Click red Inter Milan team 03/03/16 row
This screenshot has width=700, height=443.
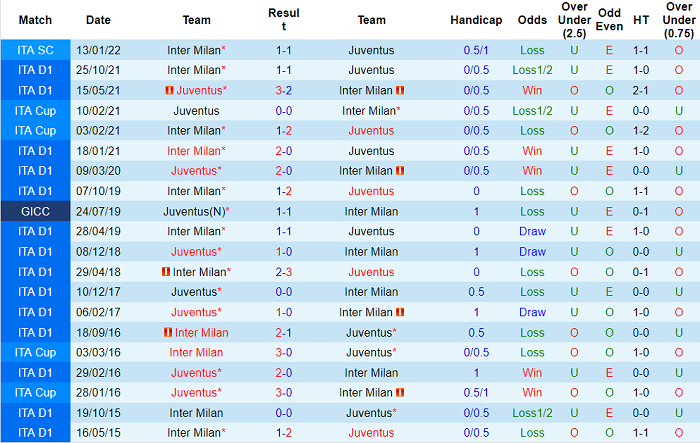click(x=196, y=352)
